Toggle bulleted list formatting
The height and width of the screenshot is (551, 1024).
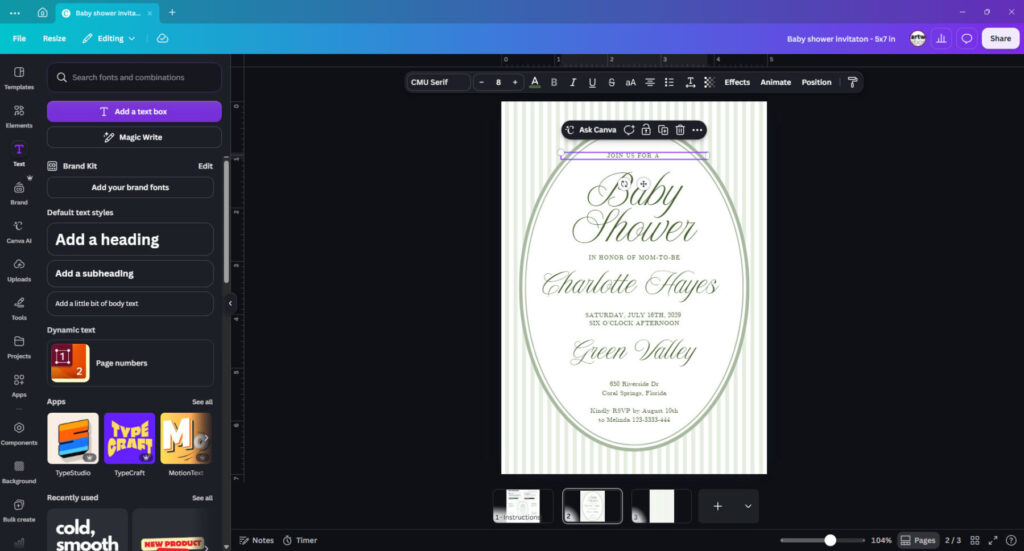pos(669,82)
